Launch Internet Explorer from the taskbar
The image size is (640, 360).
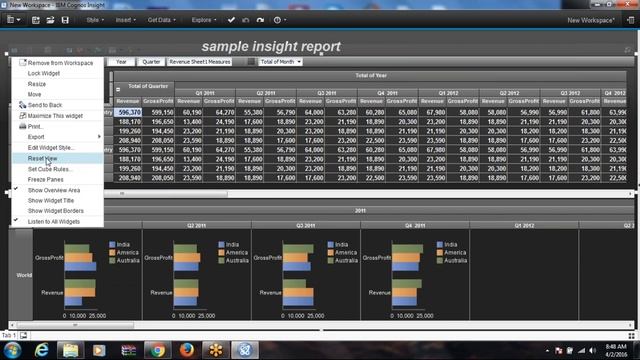[41, 351]
